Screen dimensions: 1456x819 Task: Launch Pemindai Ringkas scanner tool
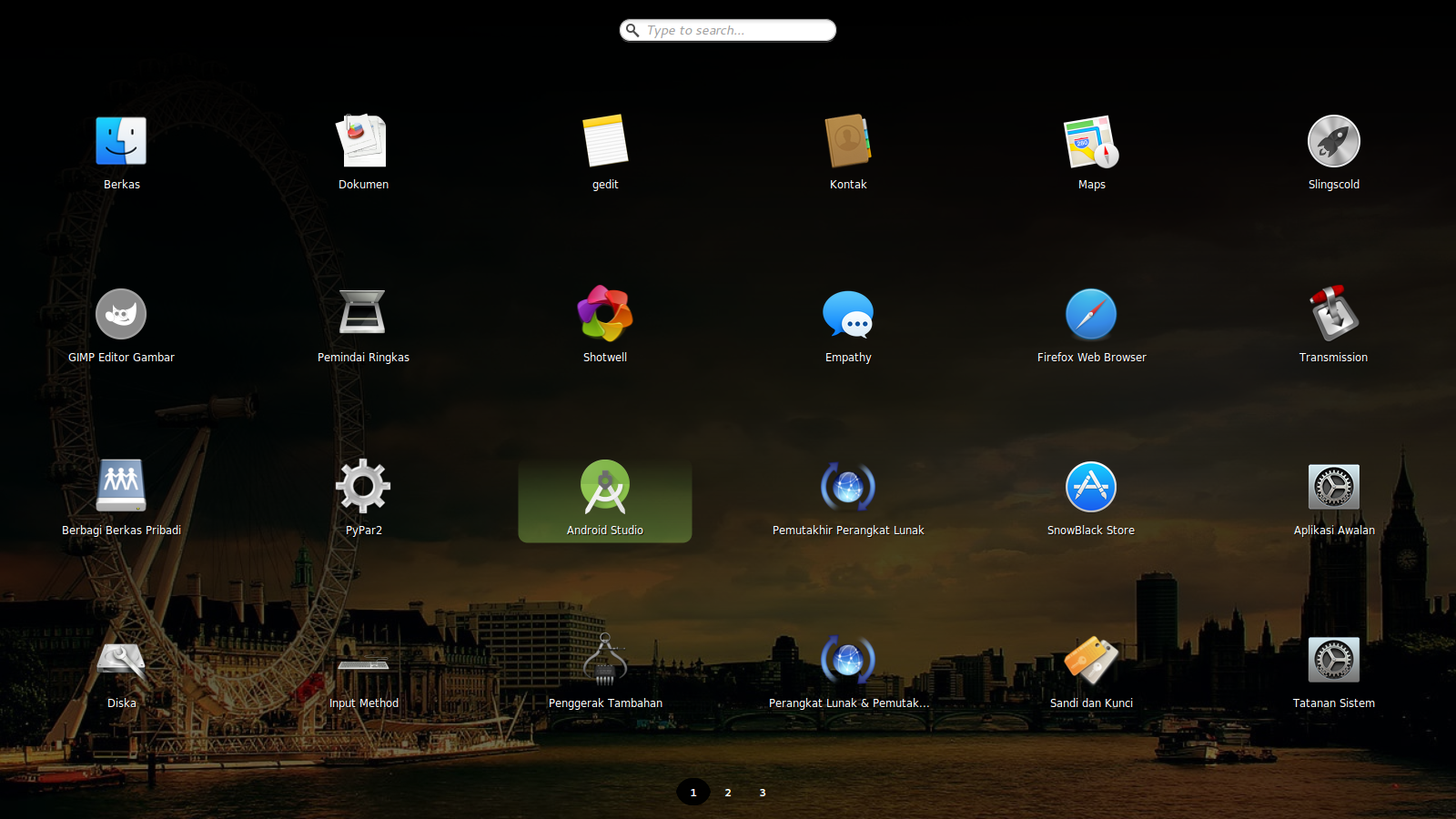click(x=363, y=313)
